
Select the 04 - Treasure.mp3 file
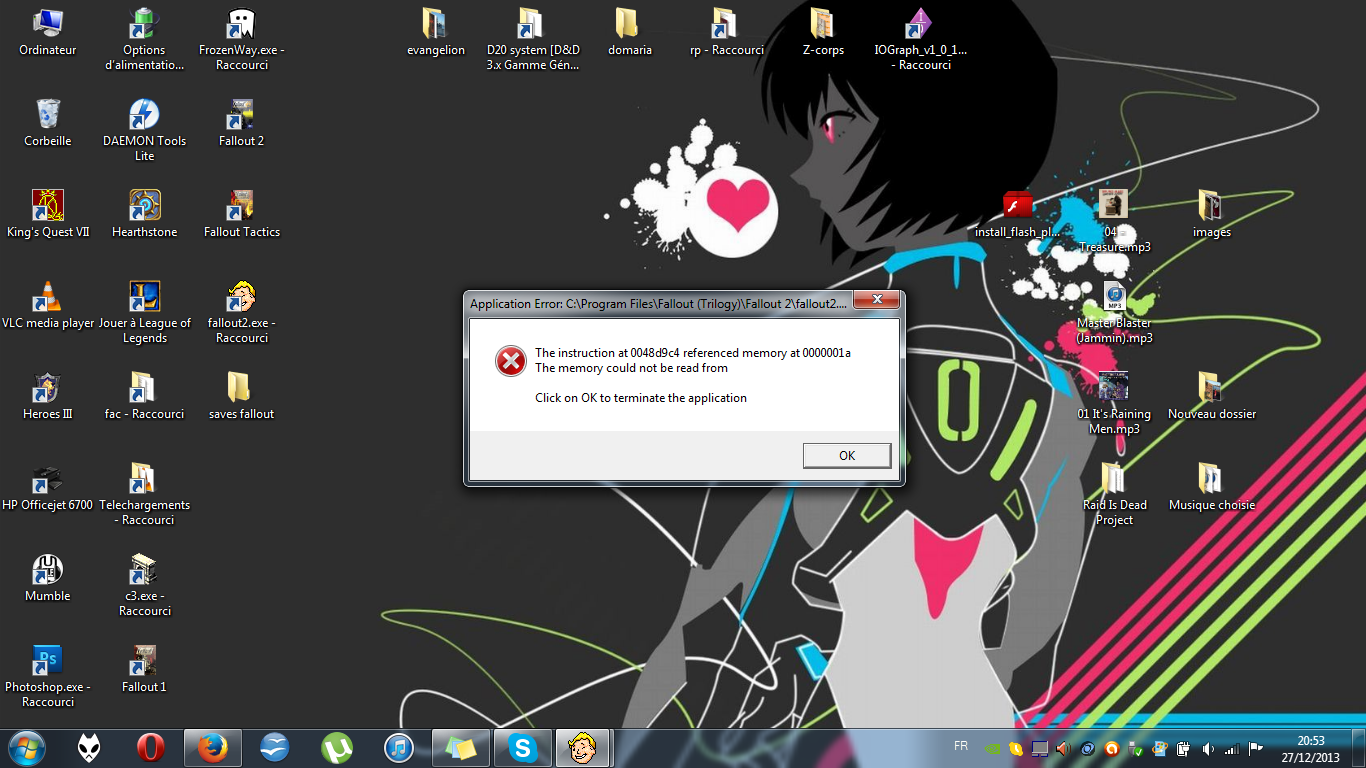1114,220
